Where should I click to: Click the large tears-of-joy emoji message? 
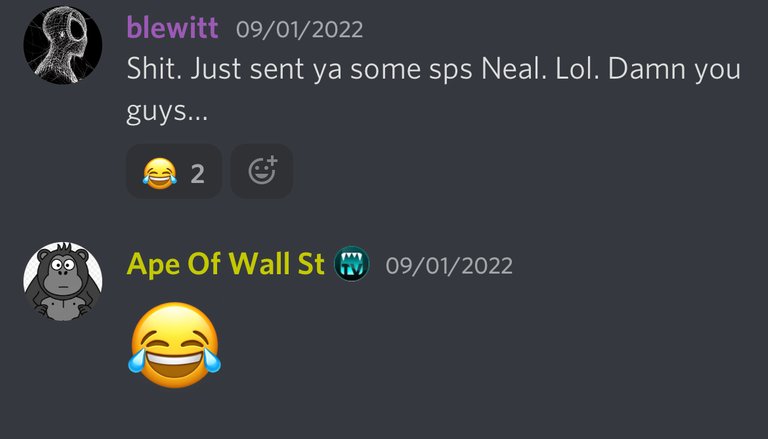coord(174,345)
